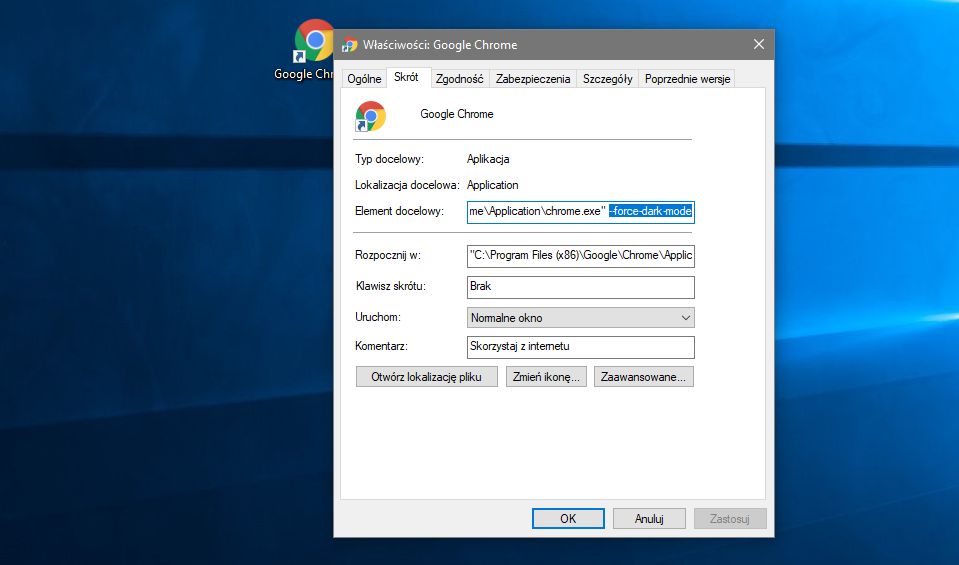The image size is (959, 565).
Task: Focus the Klawisz skrótu field
Action: tap(580, 287)
